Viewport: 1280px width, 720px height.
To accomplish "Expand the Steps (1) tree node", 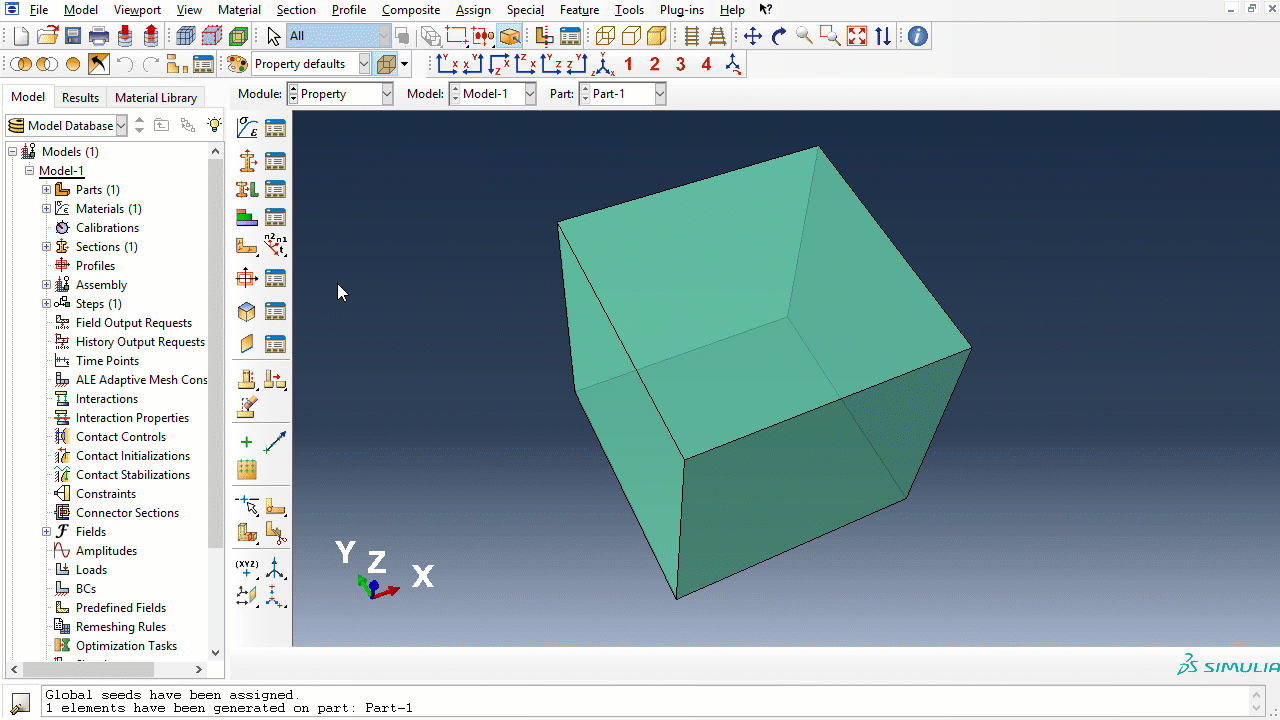I will [x=46, y=304].
